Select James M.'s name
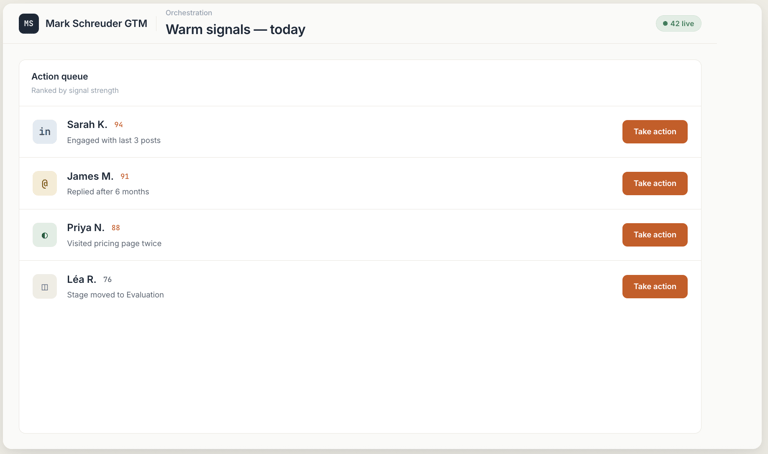The width and height of the screenshot is (768, 454). (90, 176)
